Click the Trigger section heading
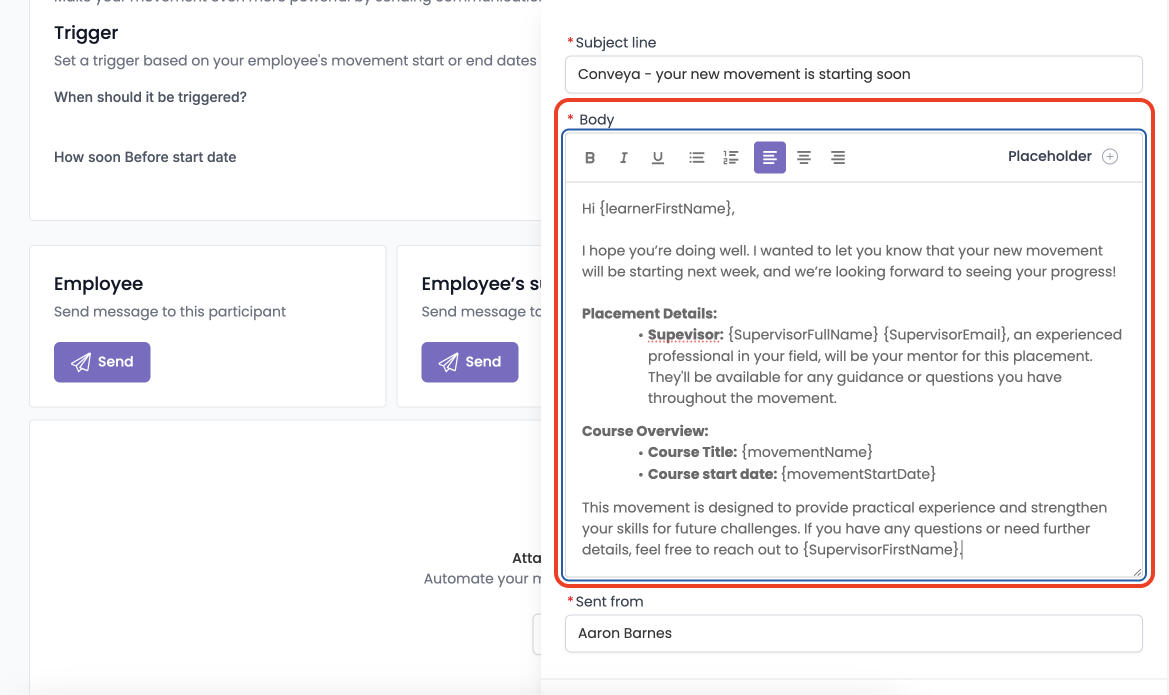 [x=86, y=33]
